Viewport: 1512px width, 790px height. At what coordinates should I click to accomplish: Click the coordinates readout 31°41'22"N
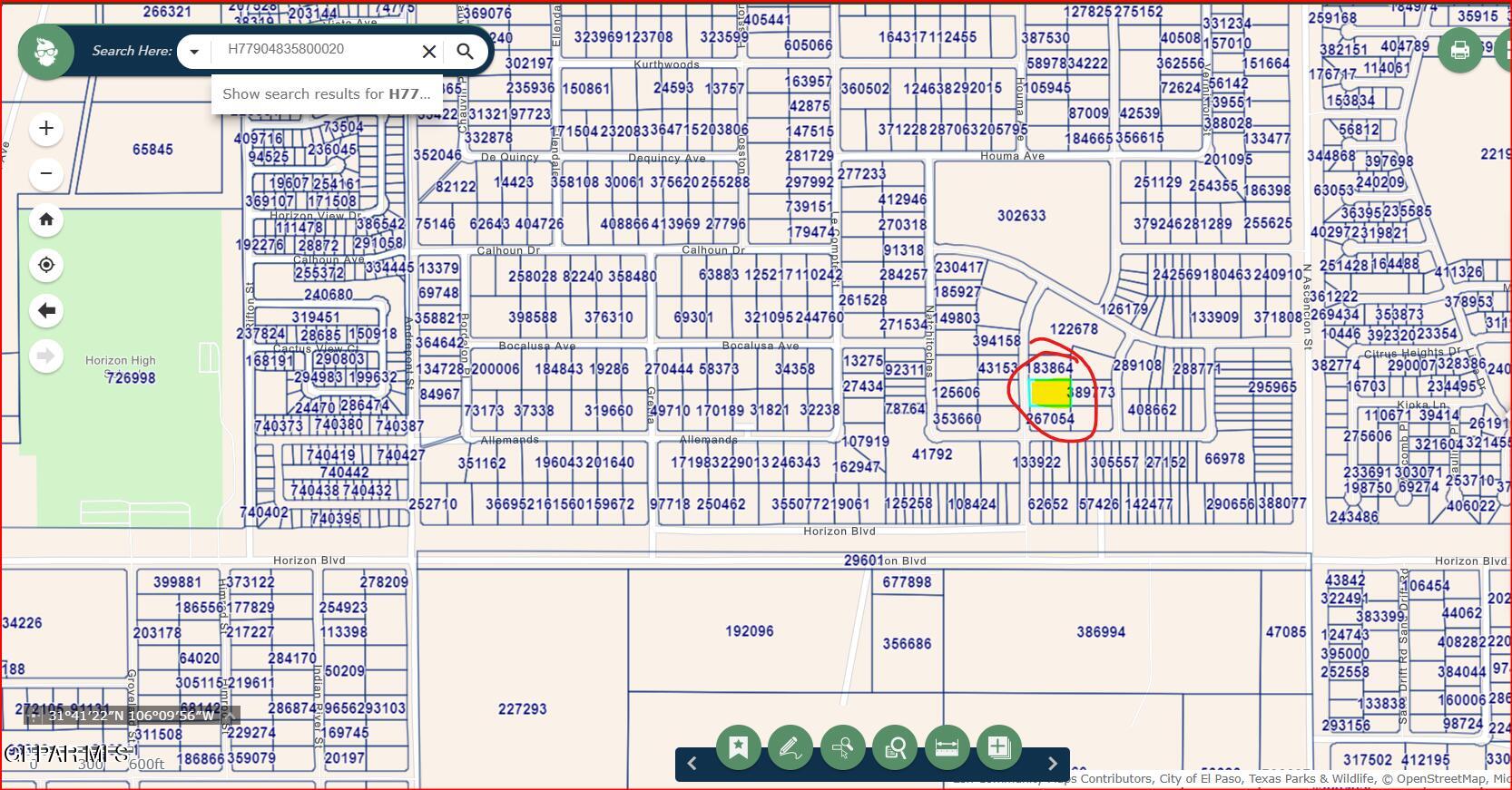pos(132,716)
